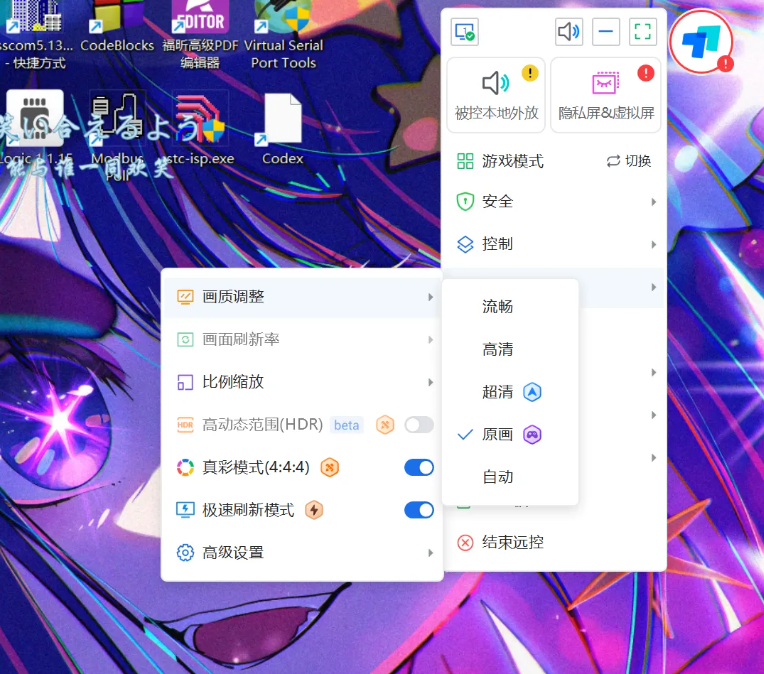The image size is (764, 674).
Task: Click the ToDesk floating logo icon
Action: tap(701, 42)
